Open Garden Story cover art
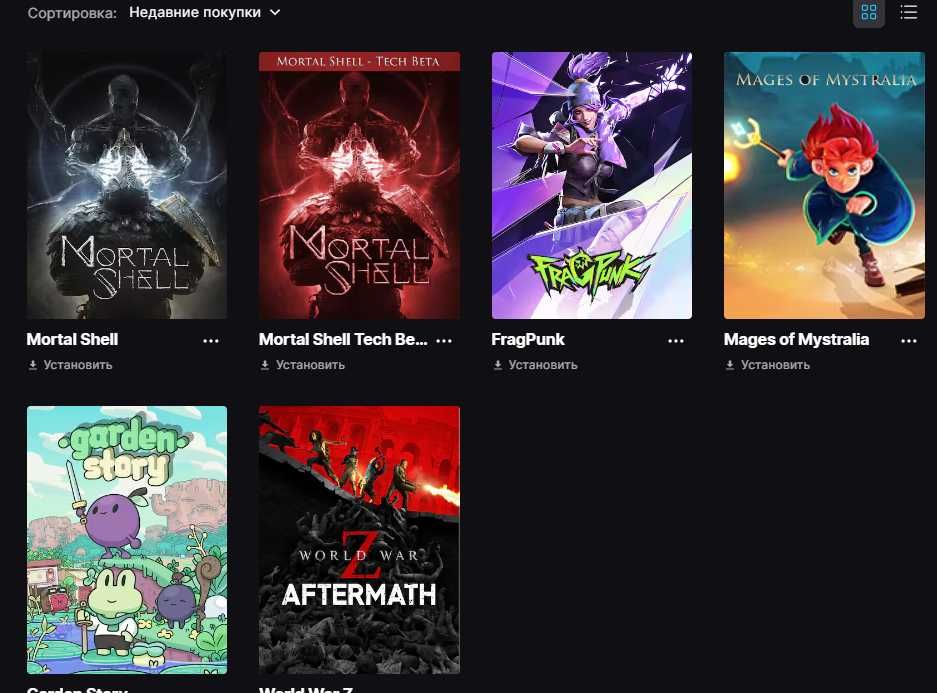The image size is (937, 693). 127,540
